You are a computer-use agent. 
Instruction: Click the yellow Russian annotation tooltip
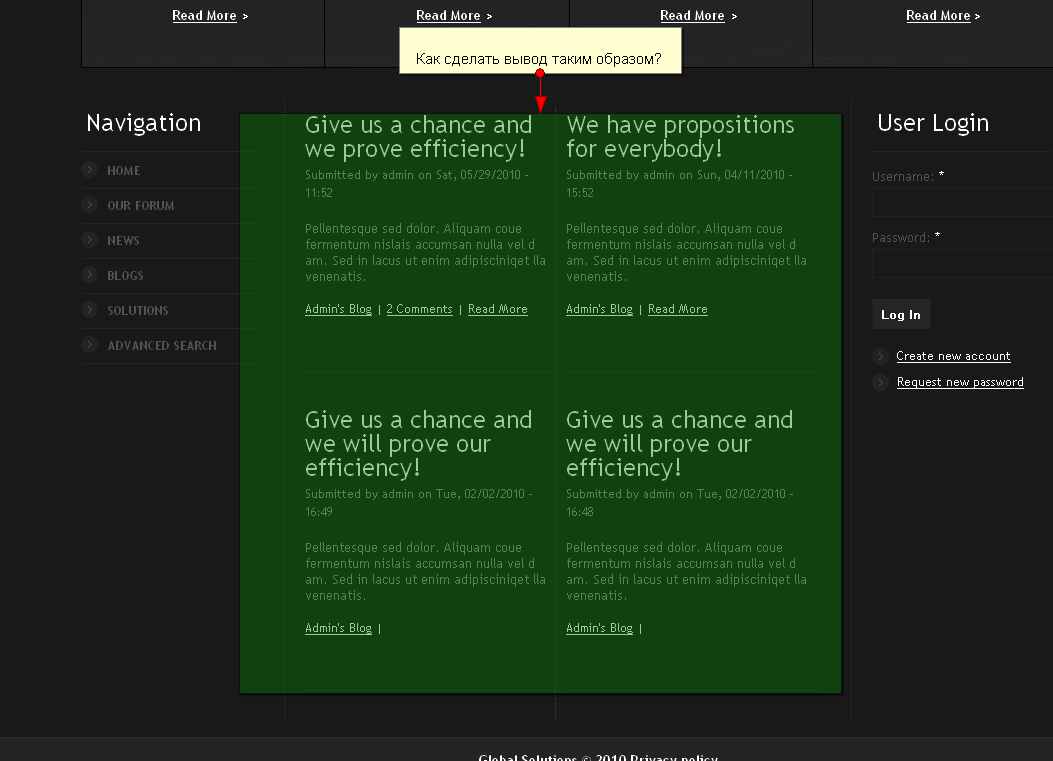pos(539,50)
